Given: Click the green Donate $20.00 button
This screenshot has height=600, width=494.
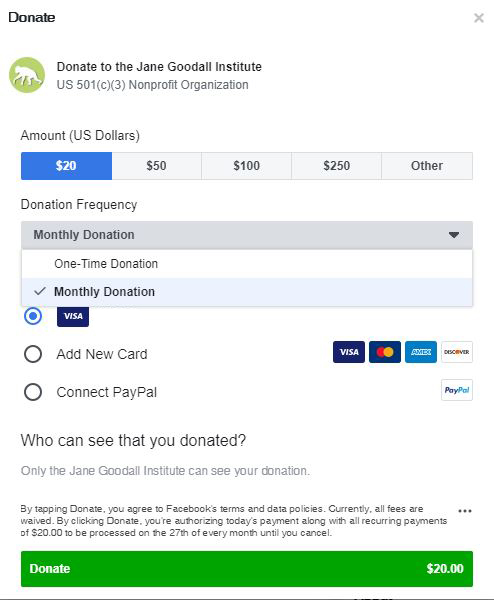Looking at the screenshot, I should click(x=247, y=569).
